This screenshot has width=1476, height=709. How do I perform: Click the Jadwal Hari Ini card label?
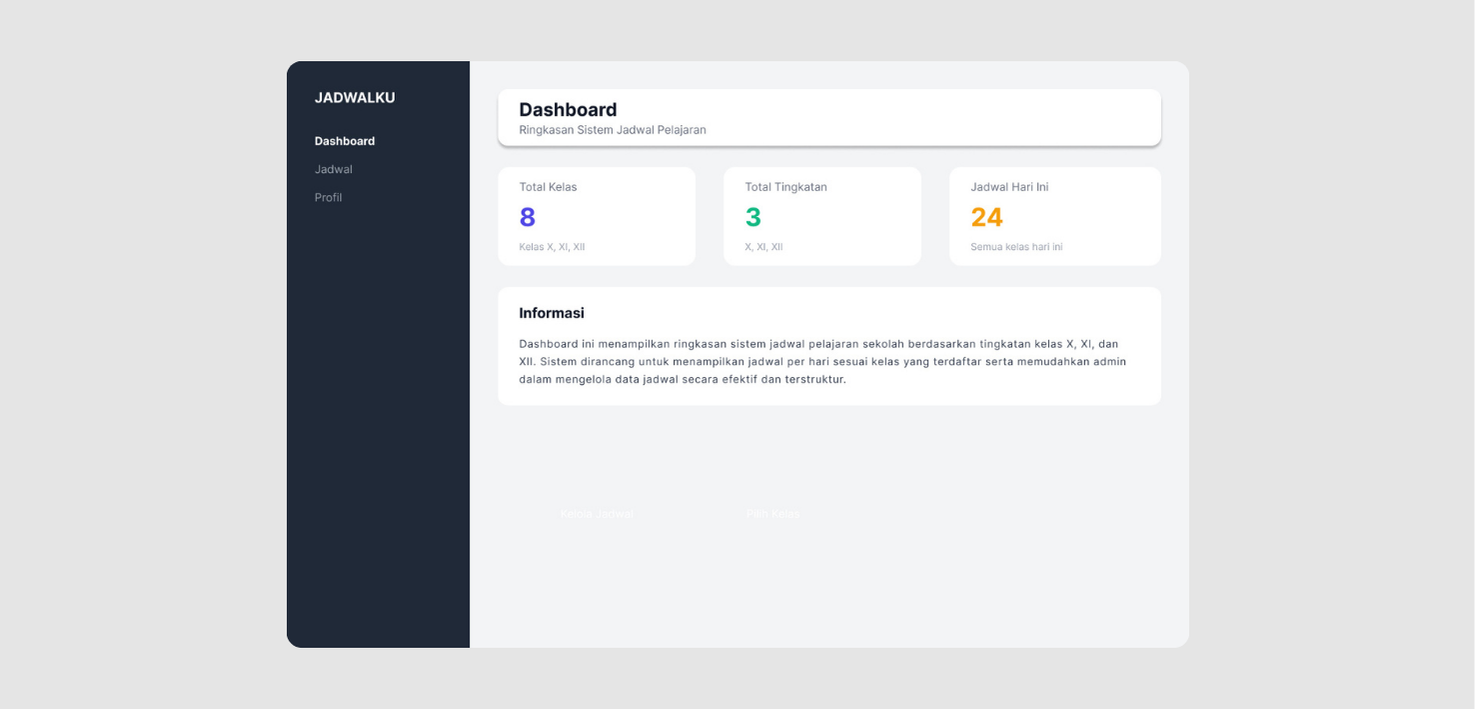coord(1009,187)
